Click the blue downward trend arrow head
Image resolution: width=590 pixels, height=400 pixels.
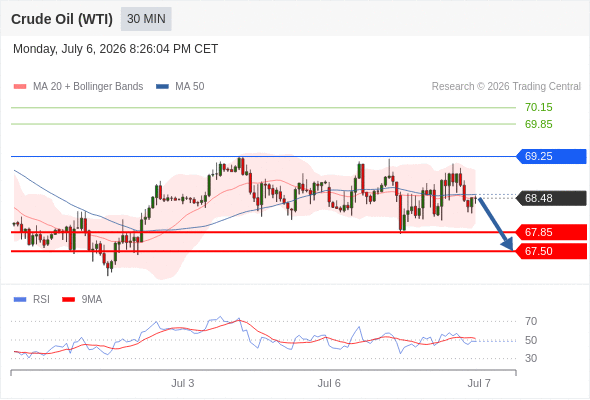[x=508, y=245]
